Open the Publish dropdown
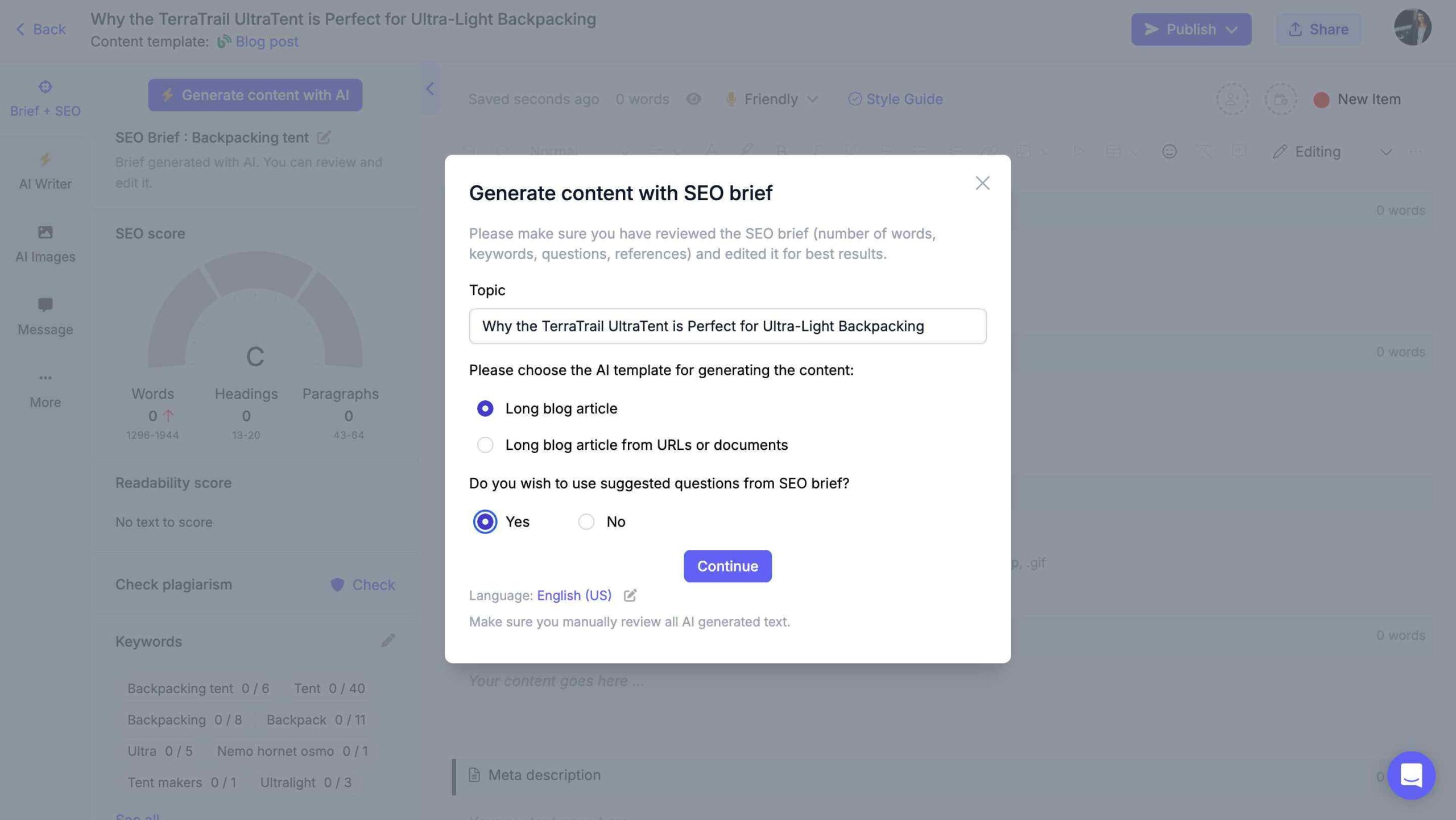Screen dimensions: 1456x820 pyautogui.click(x=1191, y=29)
